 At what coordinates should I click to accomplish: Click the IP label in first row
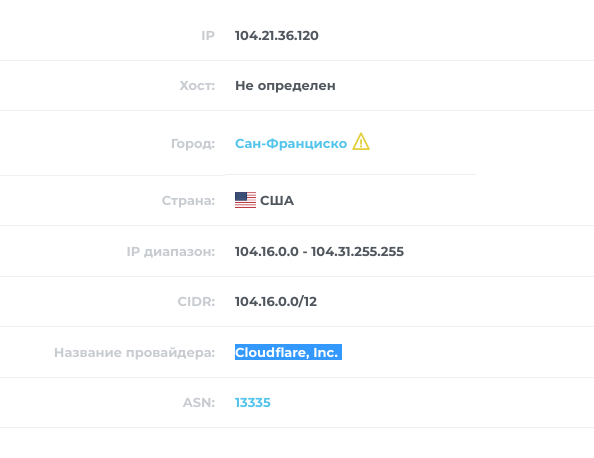[208, 36]
